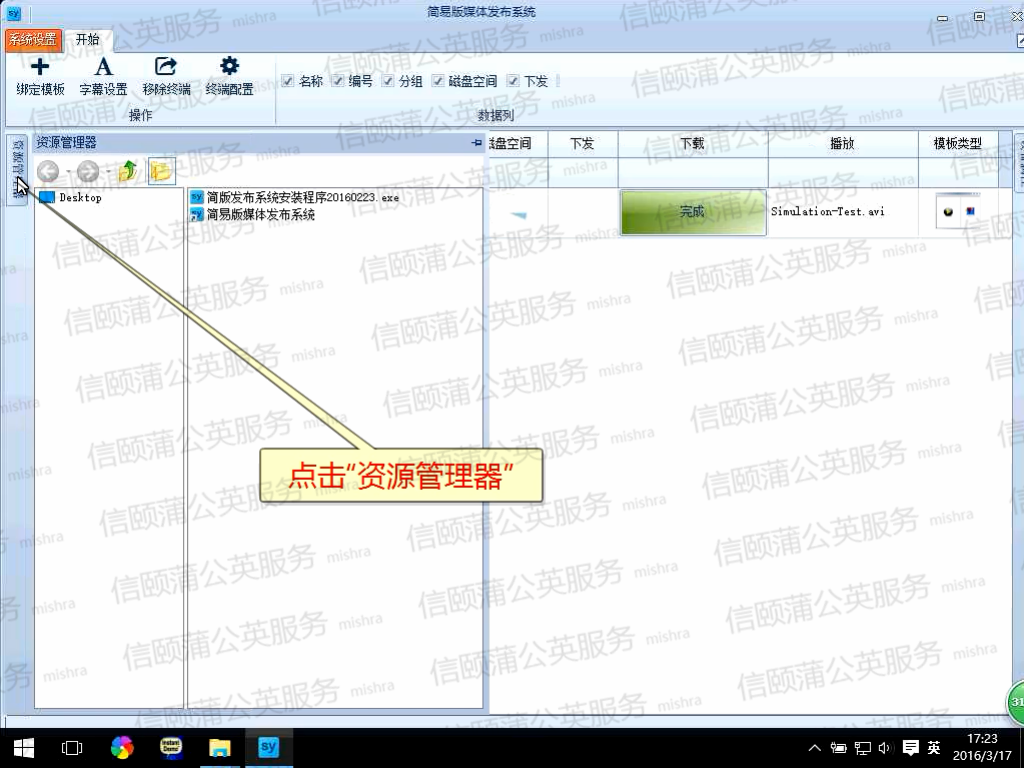Viewport: 1024px width, 768px height.
Task: Click the green 完成 download progress bar
Action: (692, 212)
